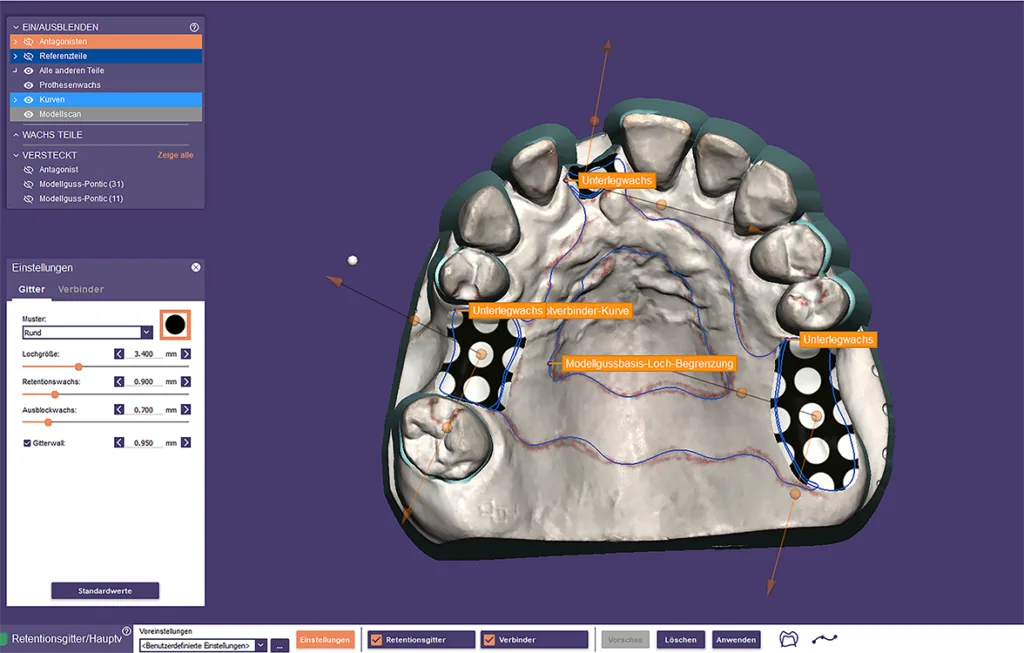Click the Zeige alle link
This screenshot has width=1024, height=653.
[175, 155]
